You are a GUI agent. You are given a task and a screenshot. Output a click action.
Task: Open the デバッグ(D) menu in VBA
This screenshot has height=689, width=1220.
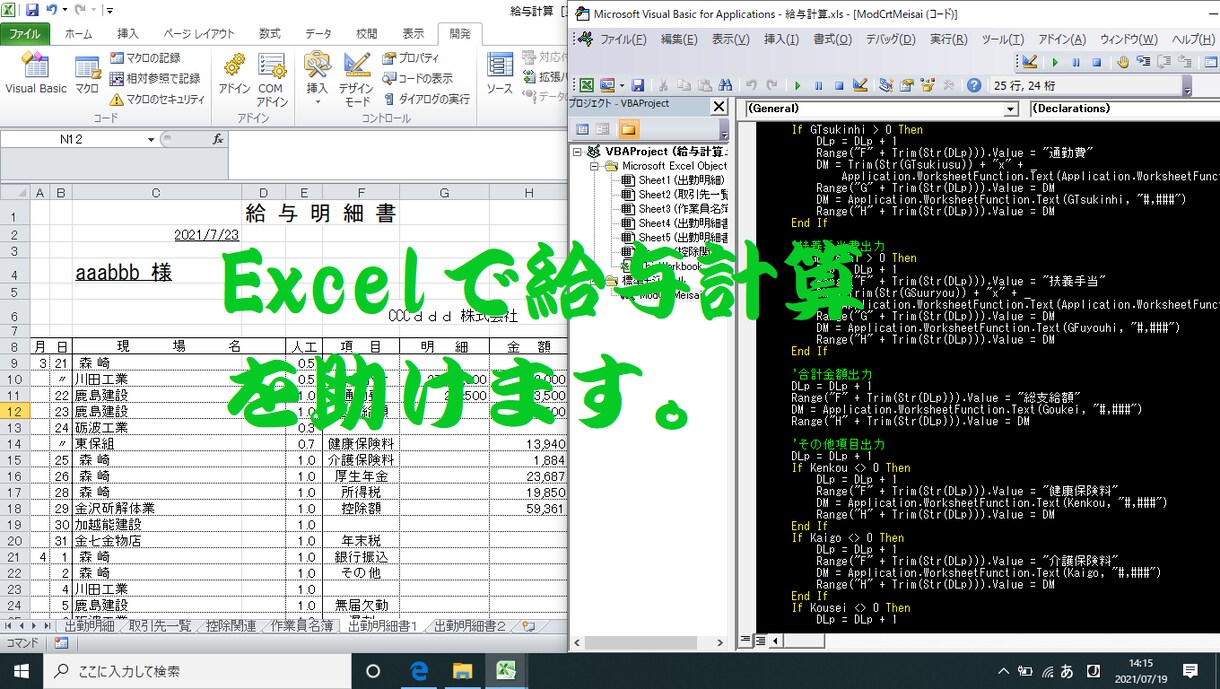(890, 39)
